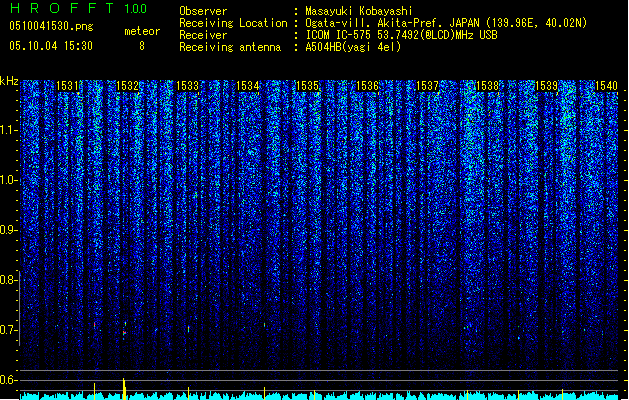Click the 'Receiving antenna' field label
Screen dimensions: 629x400
click(230, 47)
